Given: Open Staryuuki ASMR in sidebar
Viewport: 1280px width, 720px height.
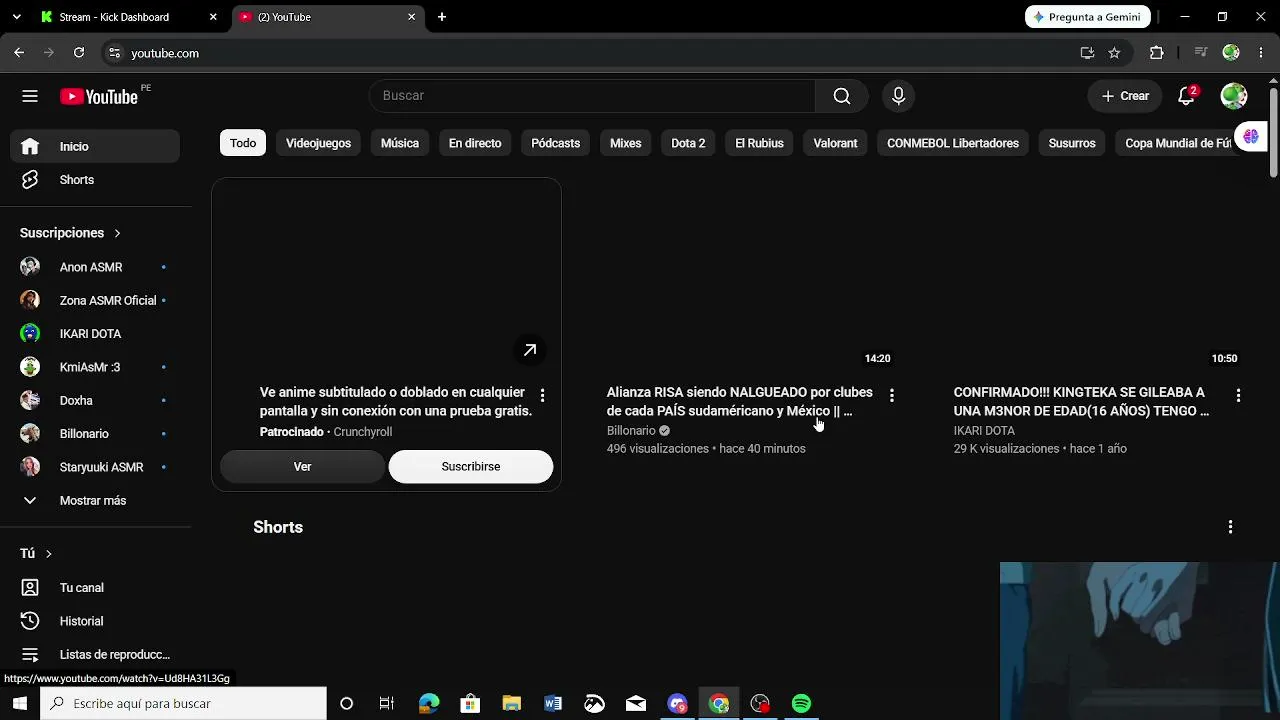Looking at the screenshot, I should (96, 468).
